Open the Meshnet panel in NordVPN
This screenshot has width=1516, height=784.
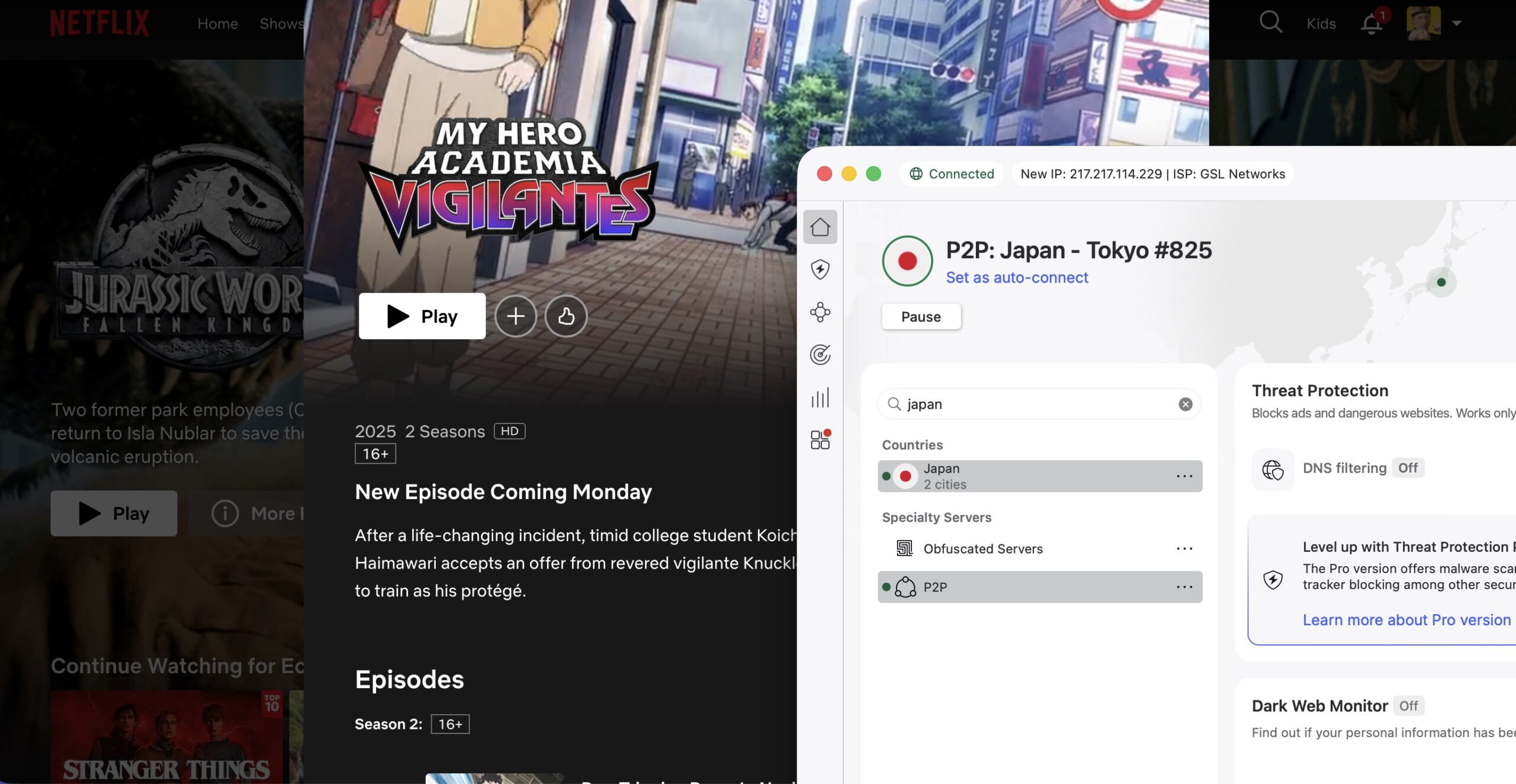[x=821, y=313]
